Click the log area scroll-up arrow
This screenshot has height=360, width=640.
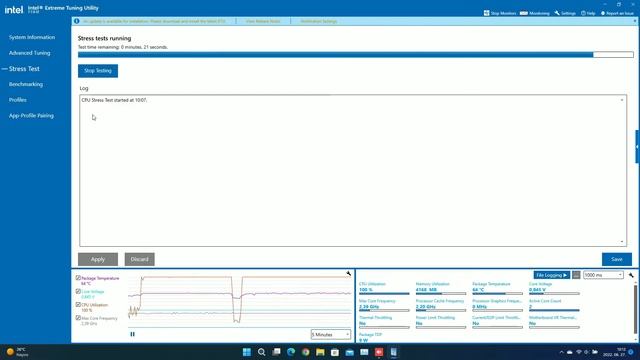click(x=622, y=100)
